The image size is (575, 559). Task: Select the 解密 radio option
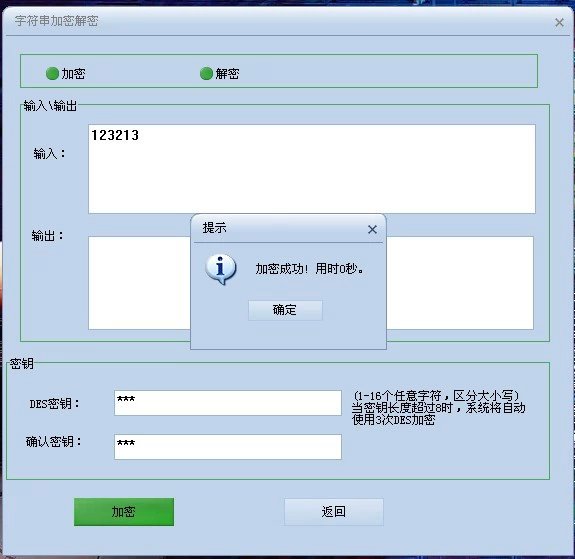[x=206, y=73]
